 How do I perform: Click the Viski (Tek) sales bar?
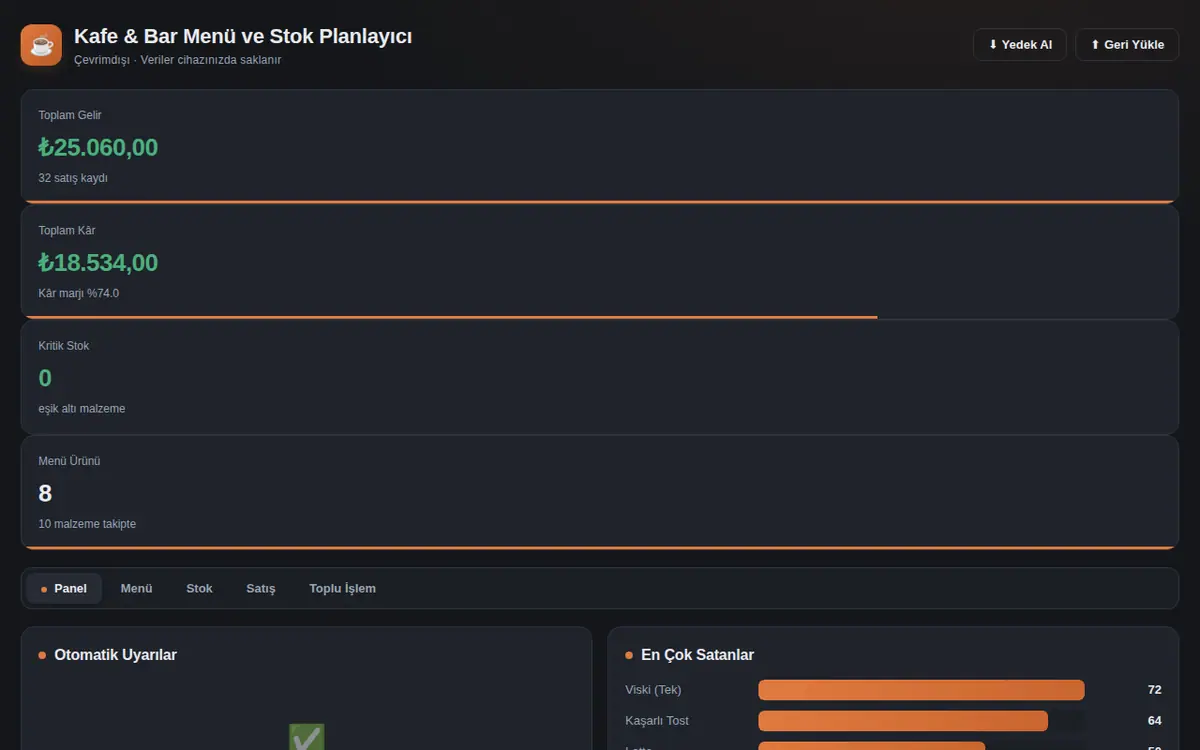921,690
